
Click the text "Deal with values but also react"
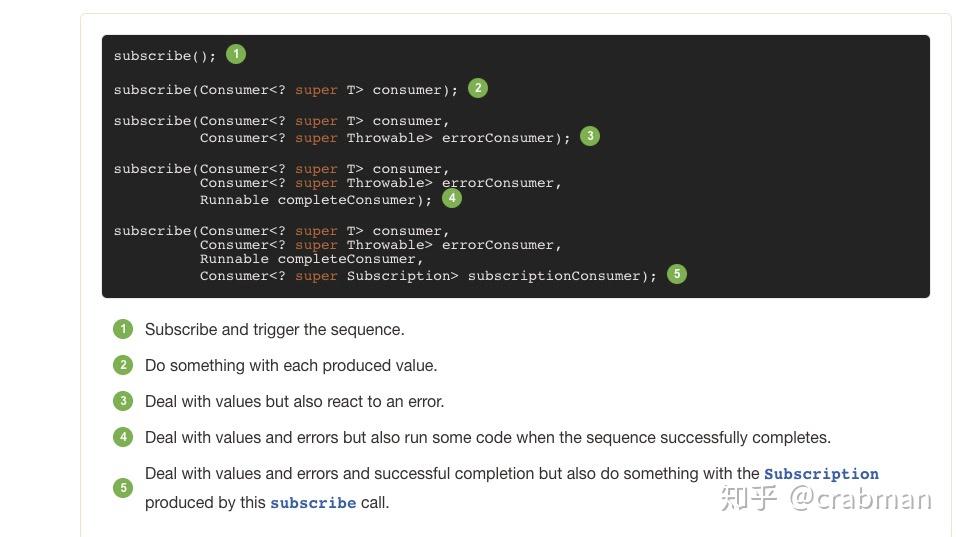(254, 402)
